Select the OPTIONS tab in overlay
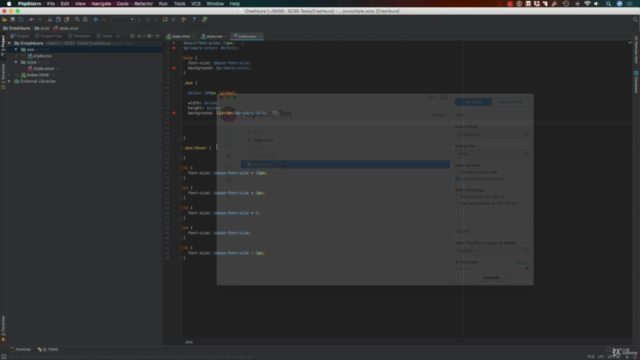This screenshot has height=360, width=640. [473, 102]
